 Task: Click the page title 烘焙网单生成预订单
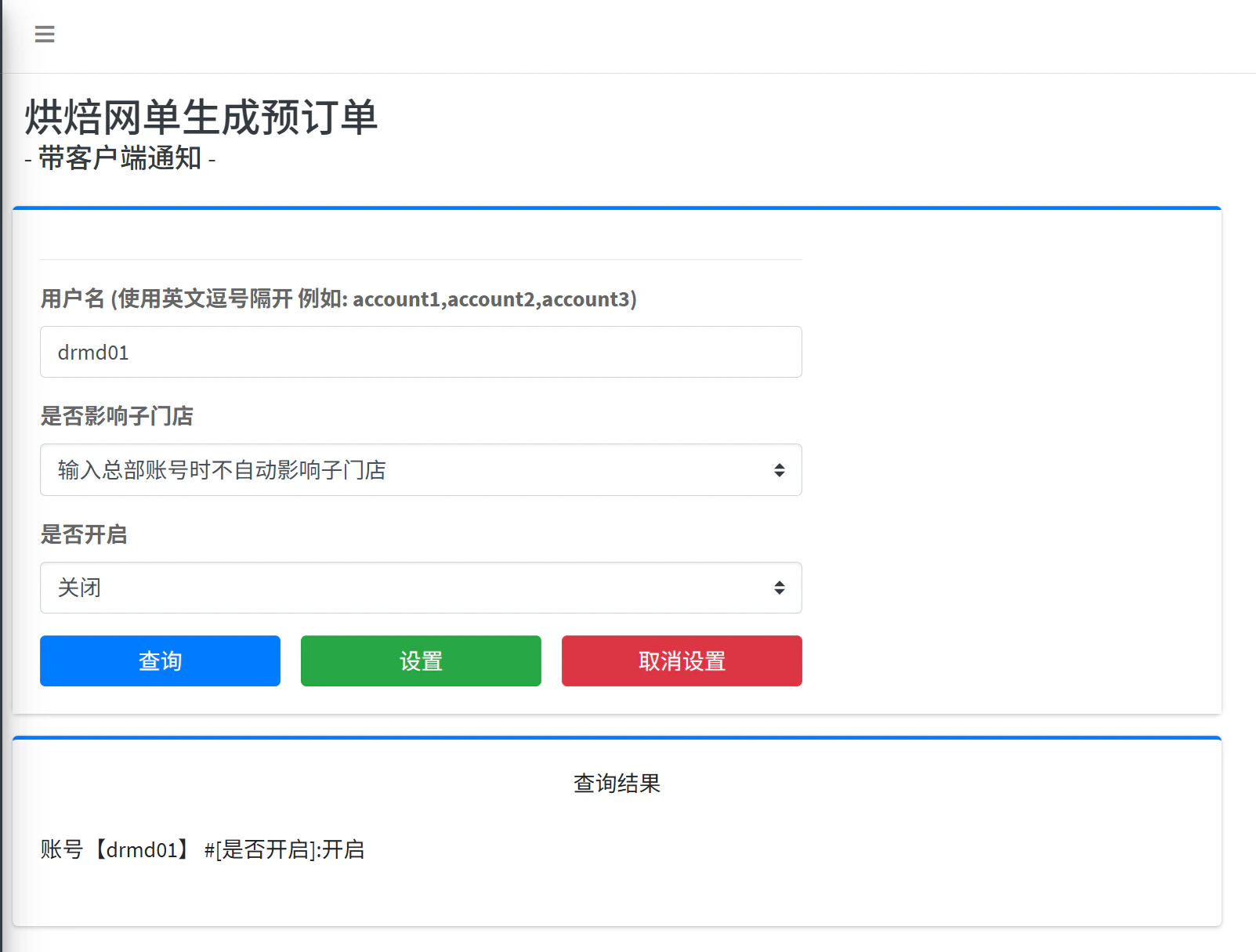point(201,118)
